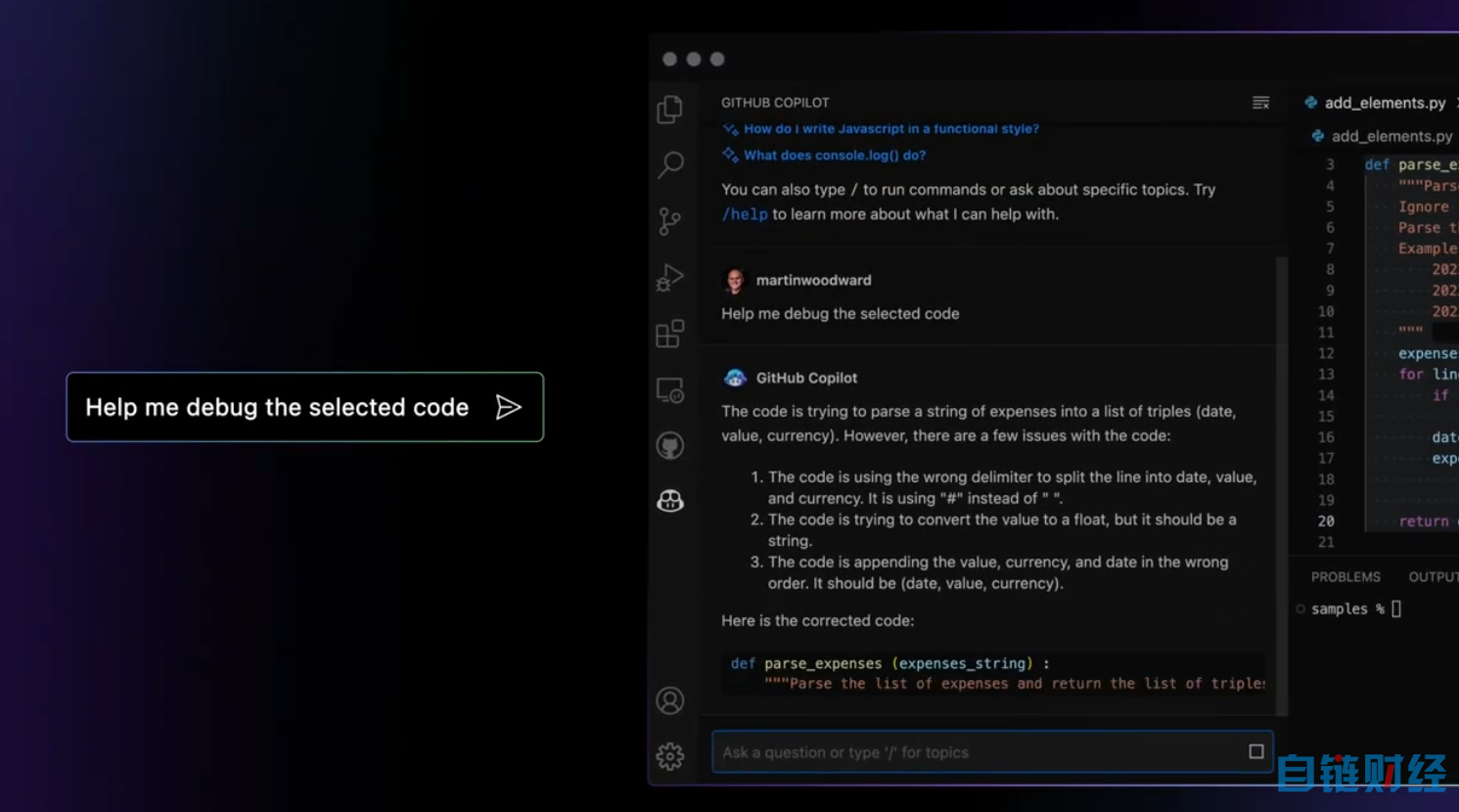Open the Remote Explorer monitor icon
1459x812 pixels.
pos(670,390)
